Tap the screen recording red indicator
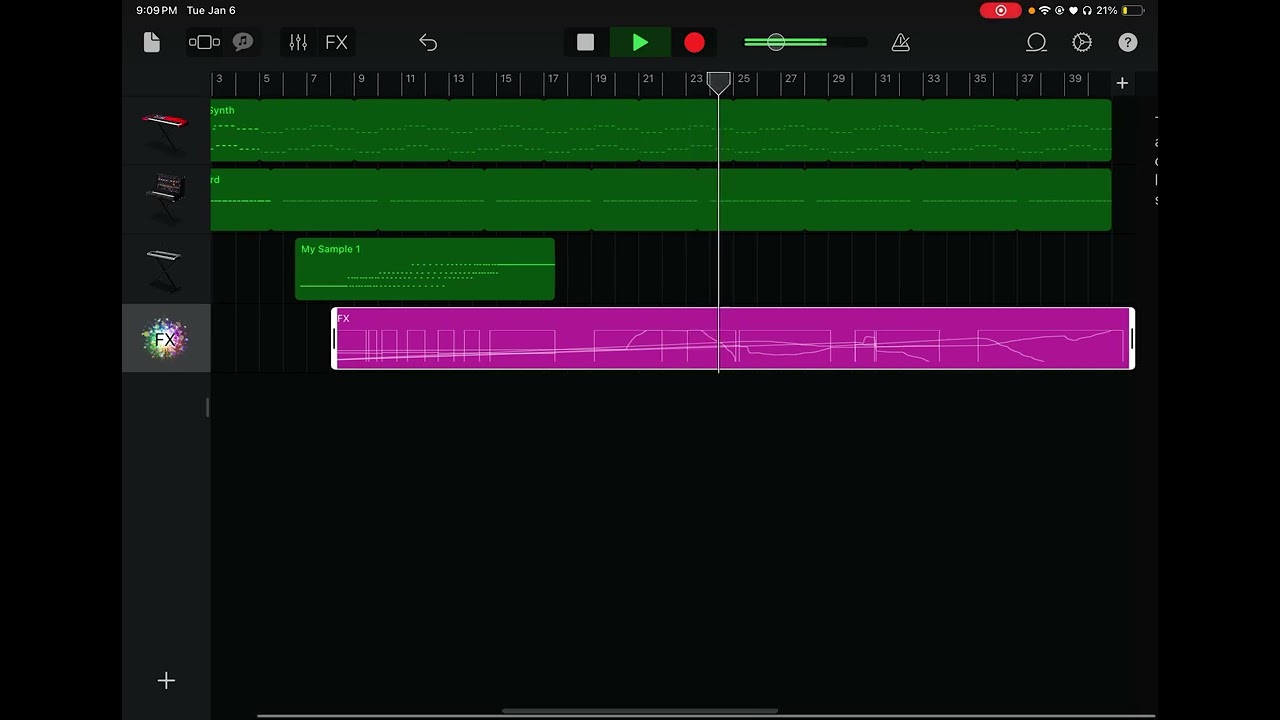Image resolution: width=1280 pixels, height=720 pixels. [x=1000, y=10]
